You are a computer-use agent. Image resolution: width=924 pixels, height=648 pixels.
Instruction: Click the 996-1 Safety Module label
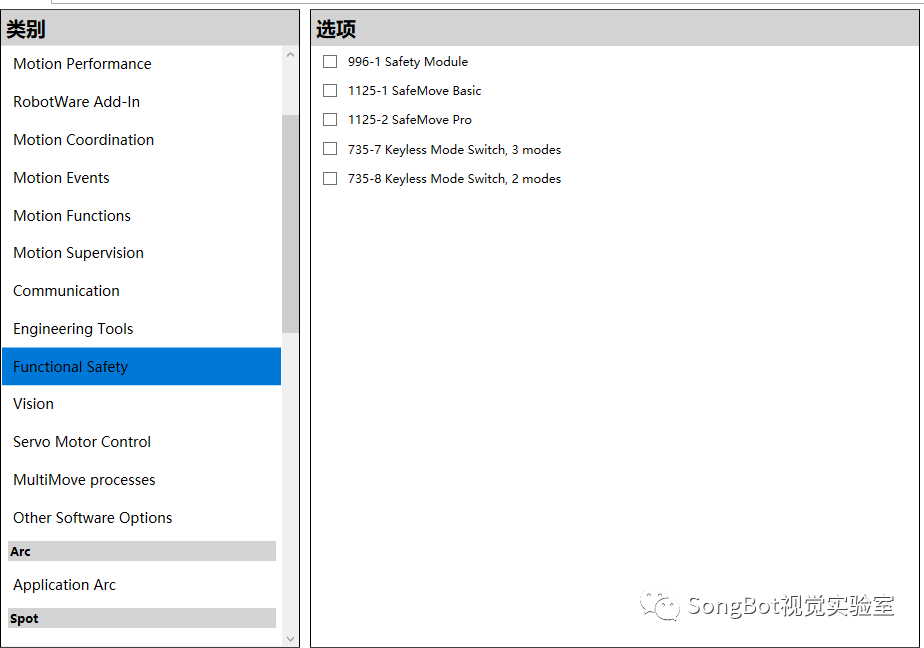pyautogui.click(x=408, y=61)
